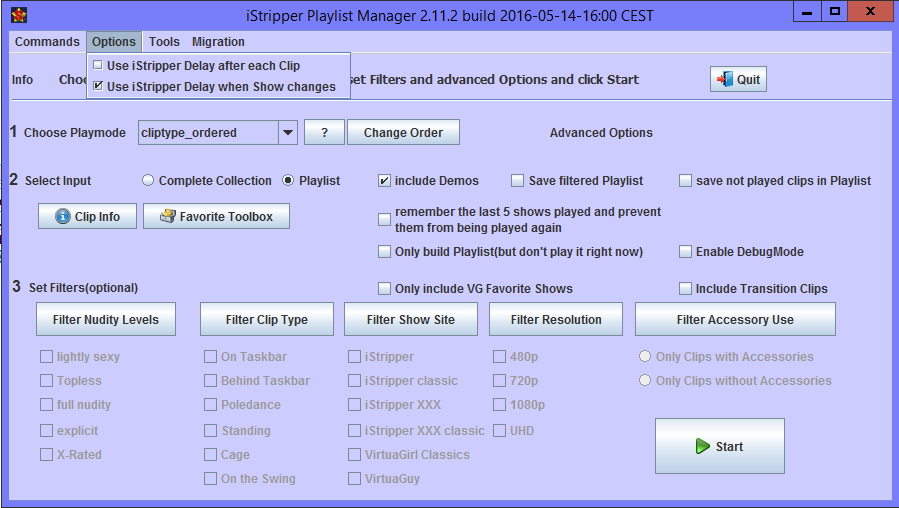Click the app icon in title bar
899x508 pixels.
click(18, 14)
